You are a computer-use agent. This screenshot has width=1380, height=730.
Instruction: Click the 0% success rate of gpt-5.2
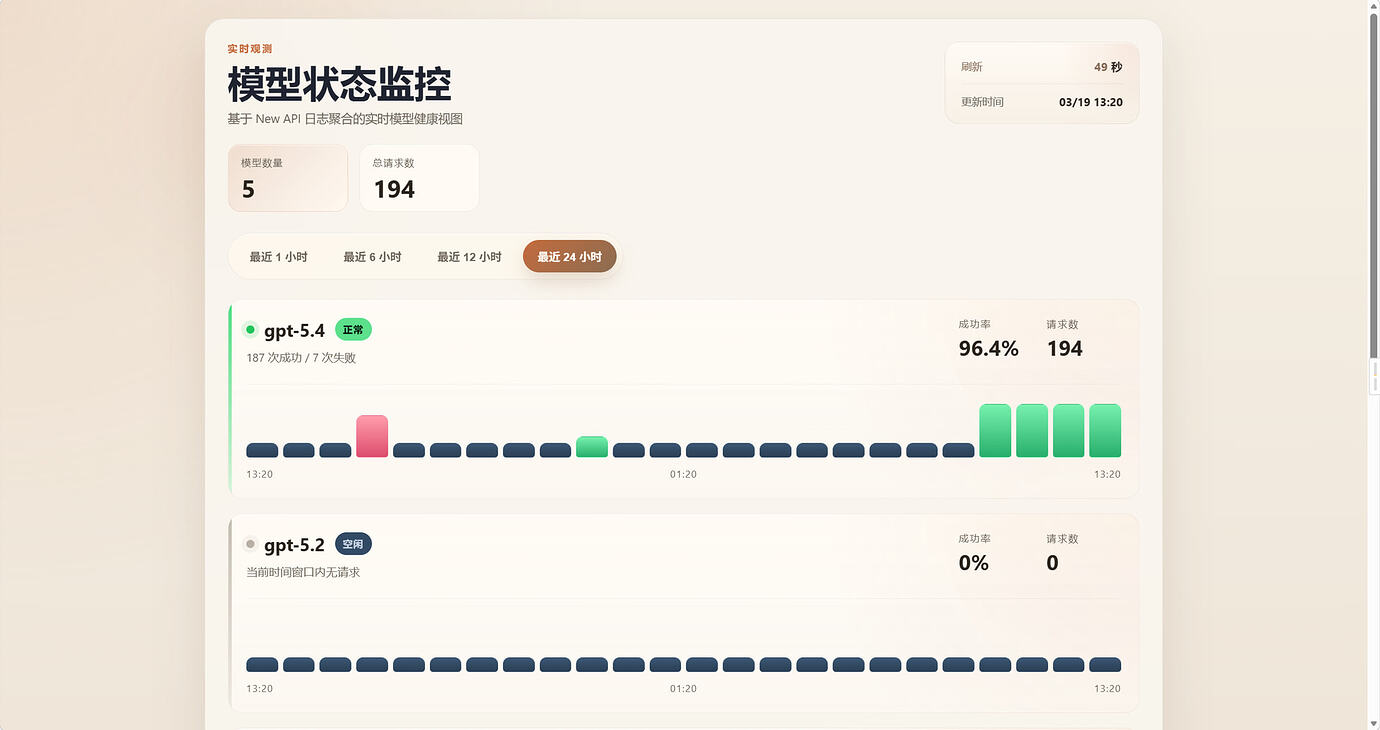pos(973,563)
